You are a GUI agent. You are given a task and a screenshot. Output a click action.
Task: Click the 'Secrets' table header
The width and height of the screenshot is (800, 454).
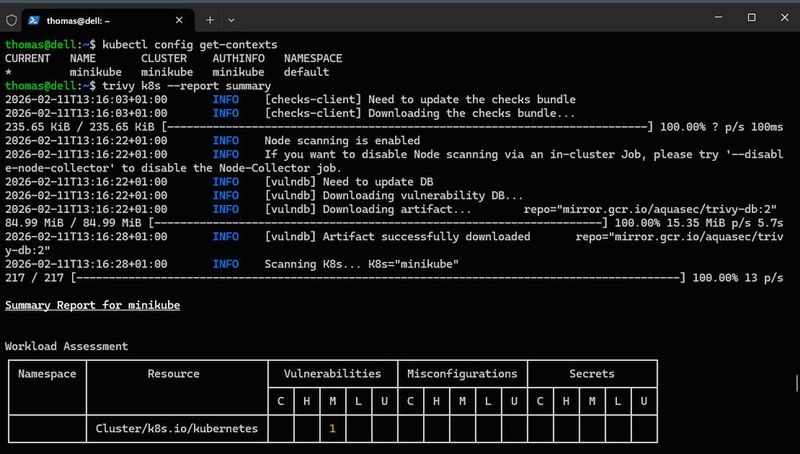pyautogui.click(x=592, y=373)
